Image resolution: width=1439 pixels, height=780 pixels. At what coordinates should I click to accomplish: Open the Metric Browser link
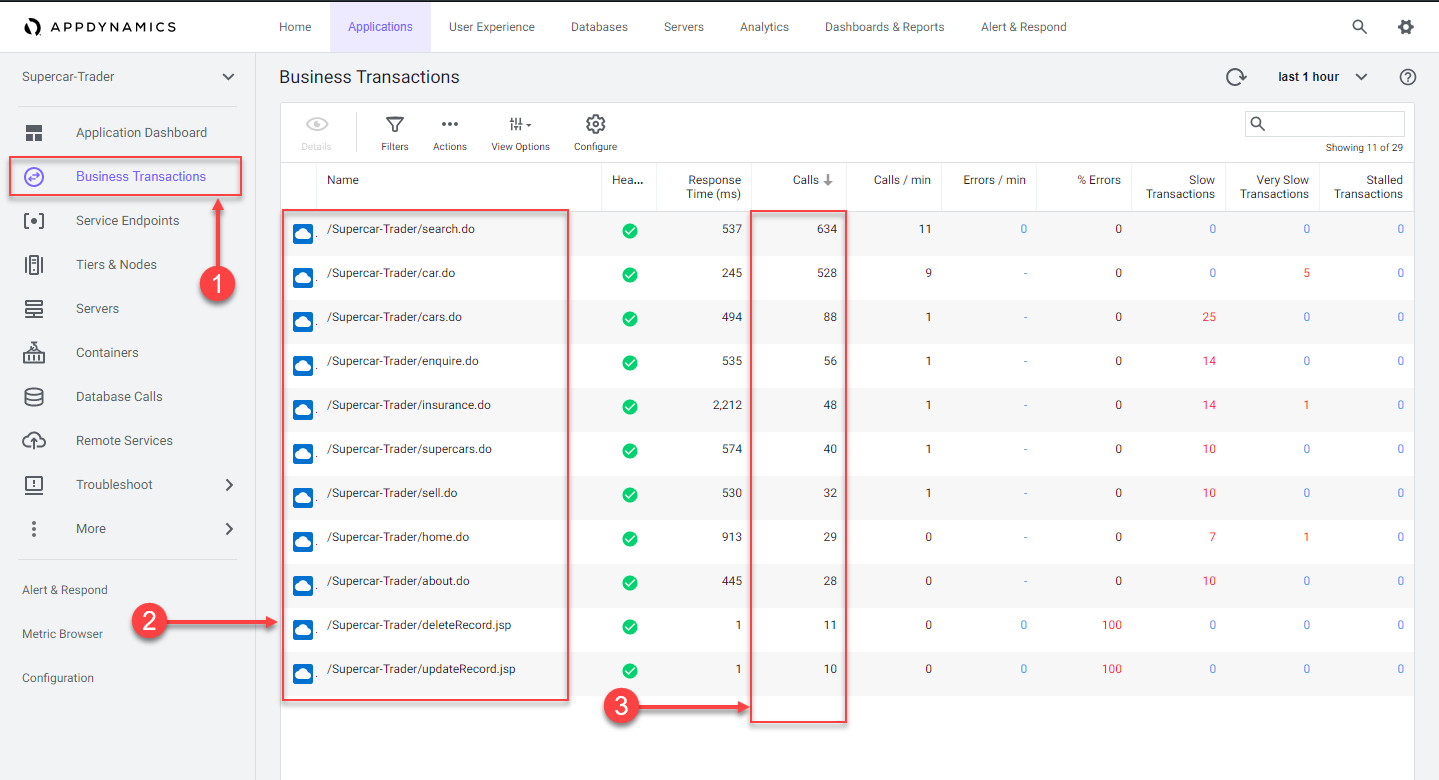(x=62, y=634)
